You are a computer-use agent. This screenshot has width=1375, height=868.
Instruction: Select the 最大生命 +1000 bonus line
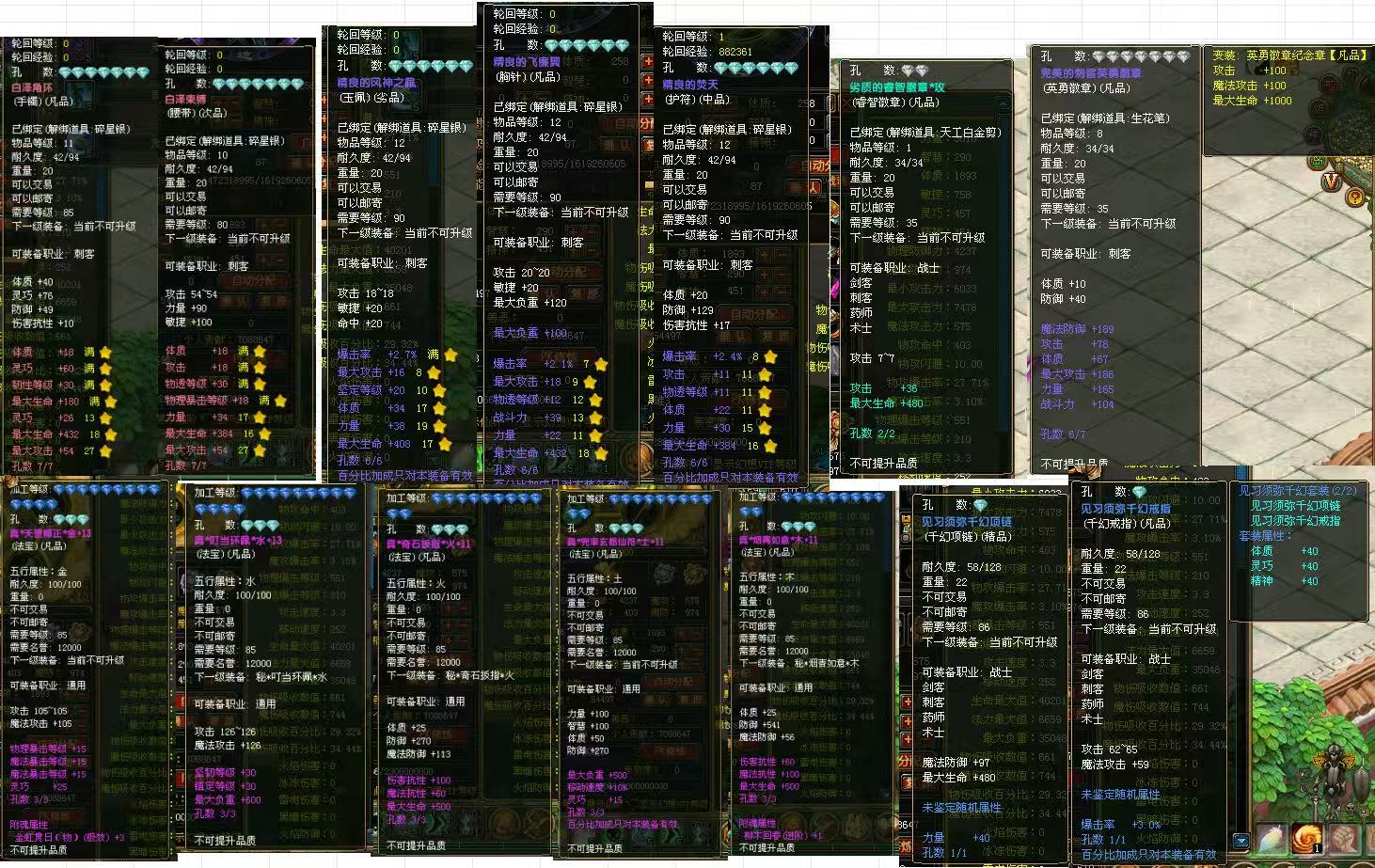tap(1252, 101)
